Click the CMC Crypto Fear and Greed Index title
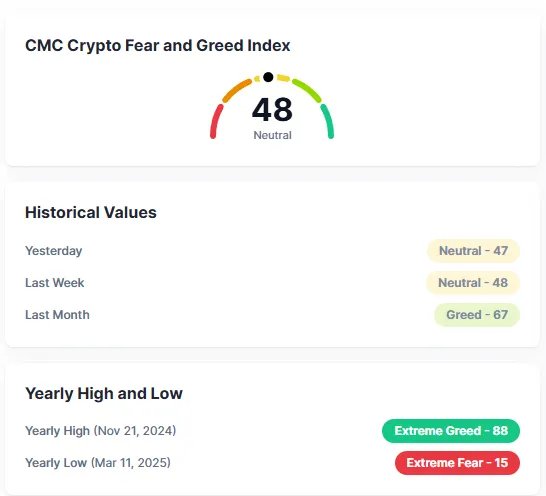The image size is (546, 496). [157, 46]
